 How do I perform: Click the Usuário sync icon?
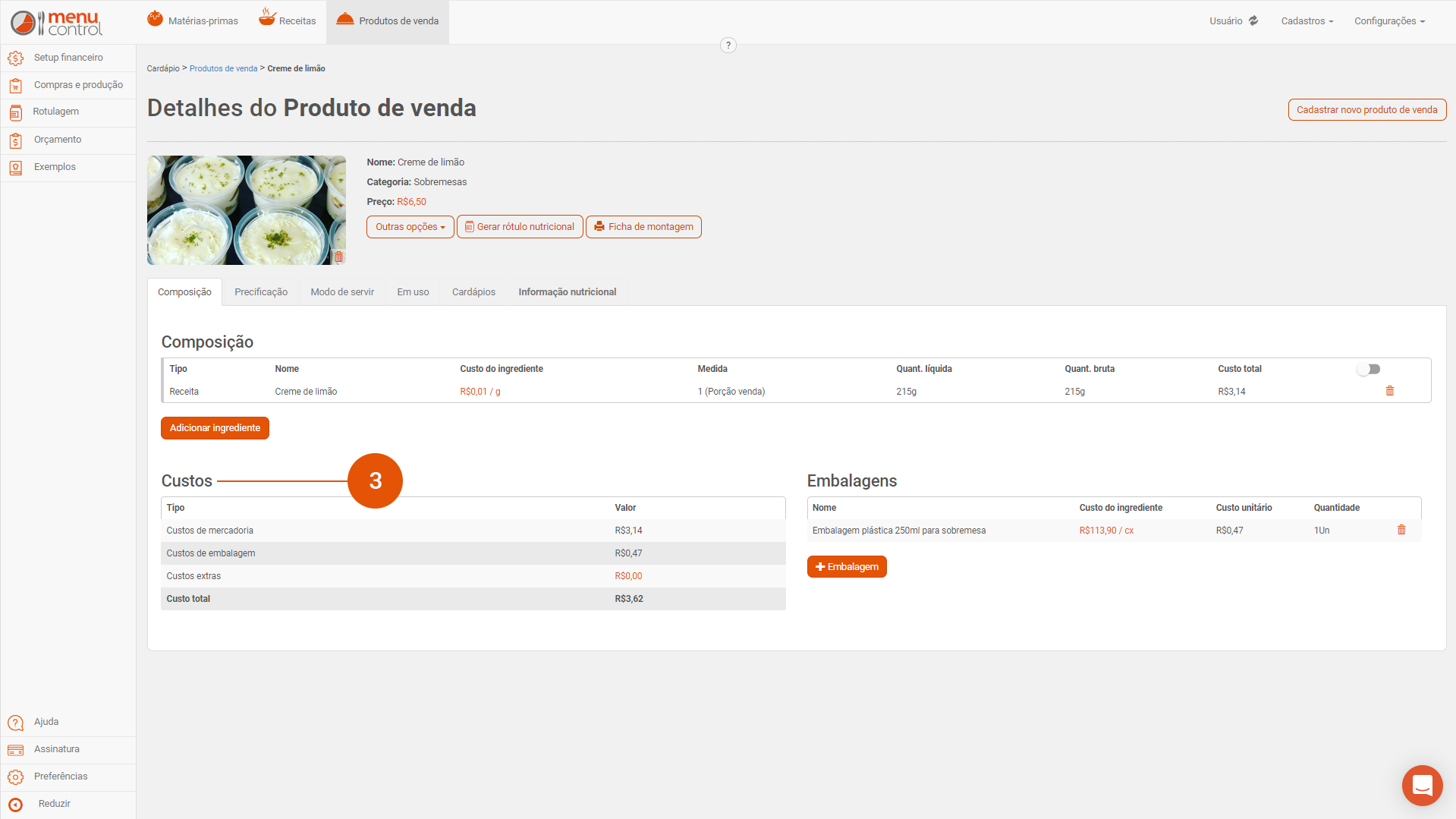coord(1253,20)
